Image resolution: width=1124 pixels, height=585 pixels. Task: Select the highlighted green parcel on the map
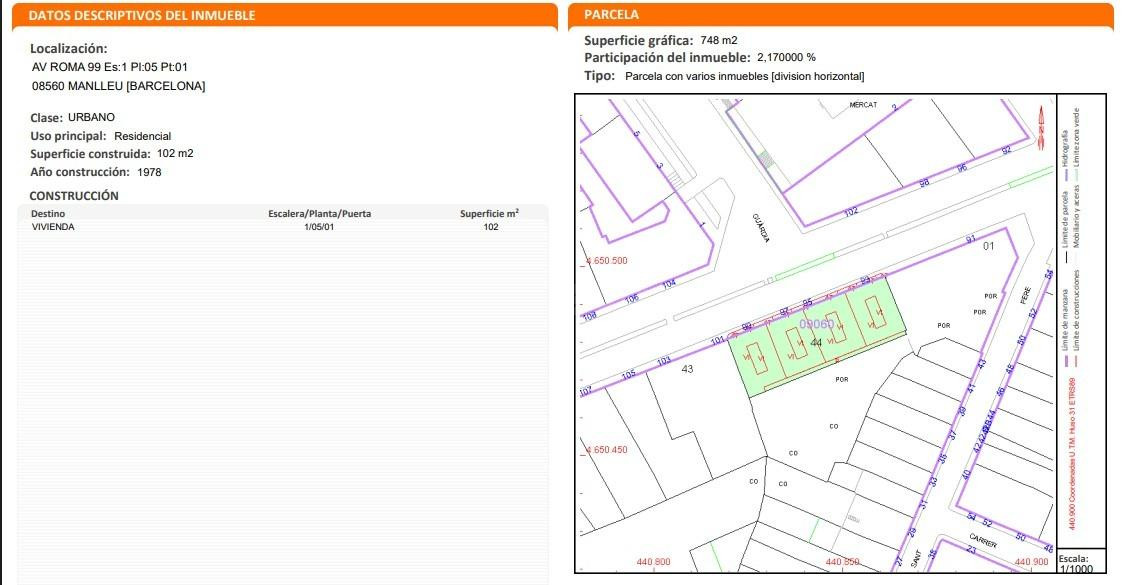[x=817, y=336]
